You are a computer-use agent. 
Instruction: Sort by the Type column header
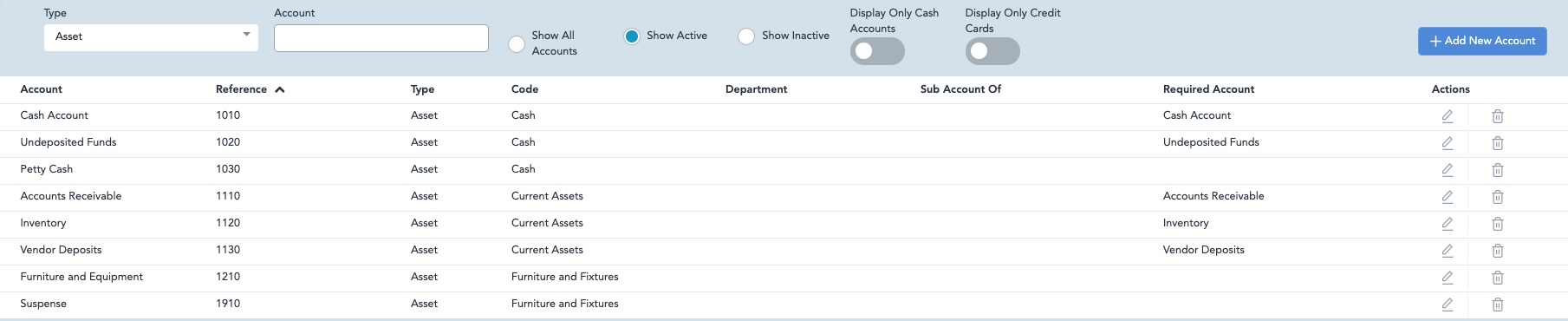click(423, 89)
